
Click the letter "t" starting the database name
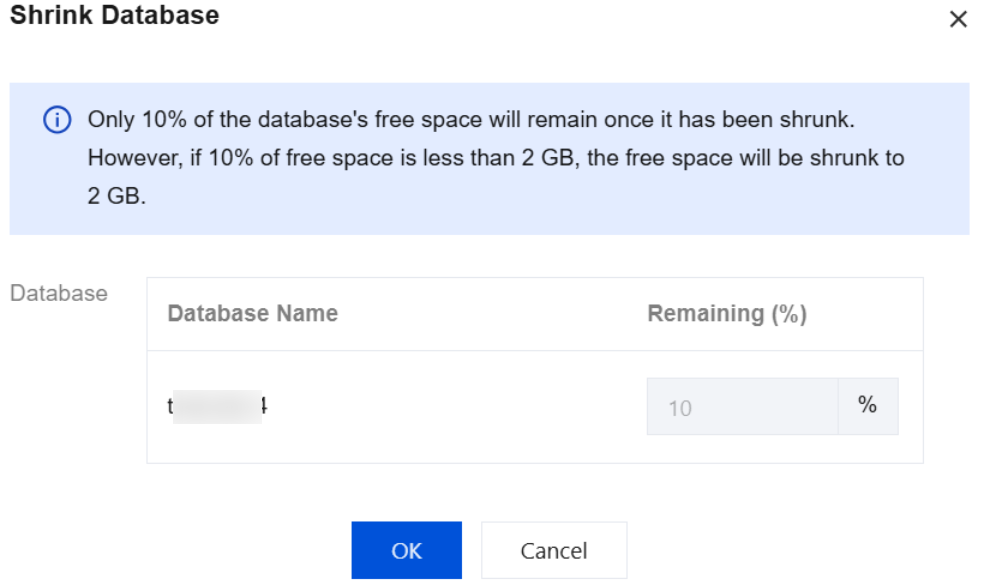tap(170, 407)
